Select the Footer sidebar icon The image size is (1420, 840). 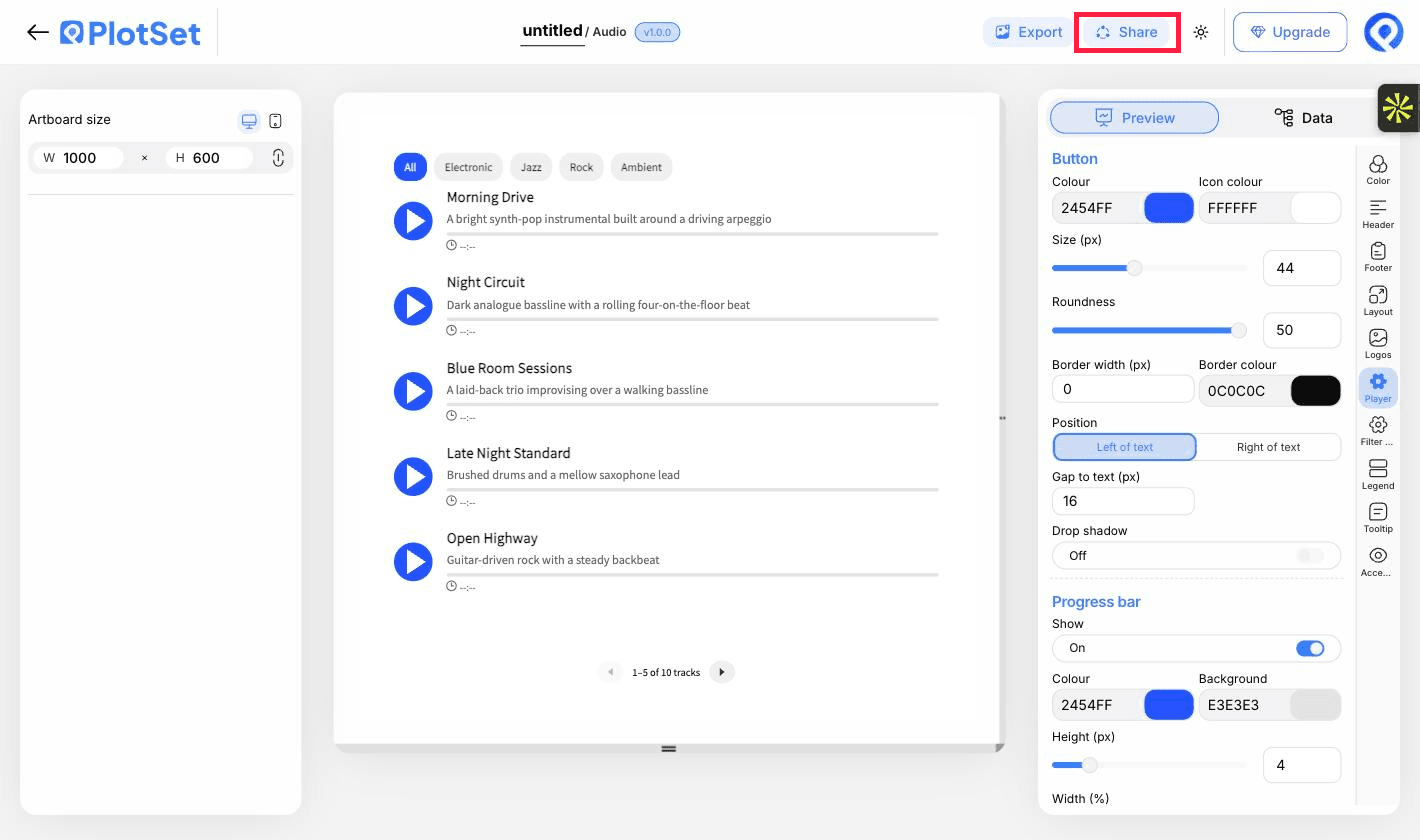[x=1378, y=257]
